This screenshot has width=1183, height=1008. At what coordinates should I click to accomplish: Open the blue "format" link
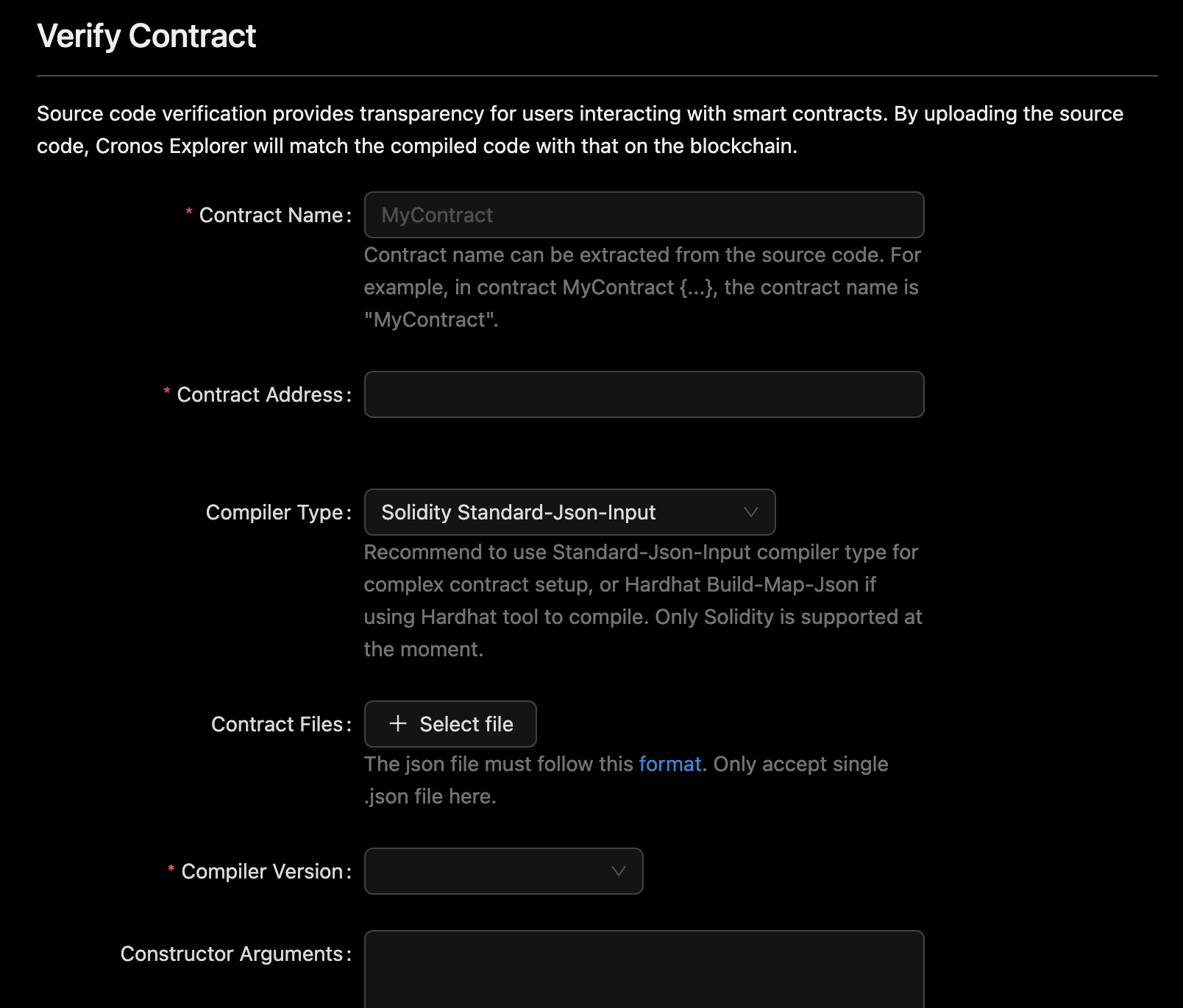(x=669, y=764)
